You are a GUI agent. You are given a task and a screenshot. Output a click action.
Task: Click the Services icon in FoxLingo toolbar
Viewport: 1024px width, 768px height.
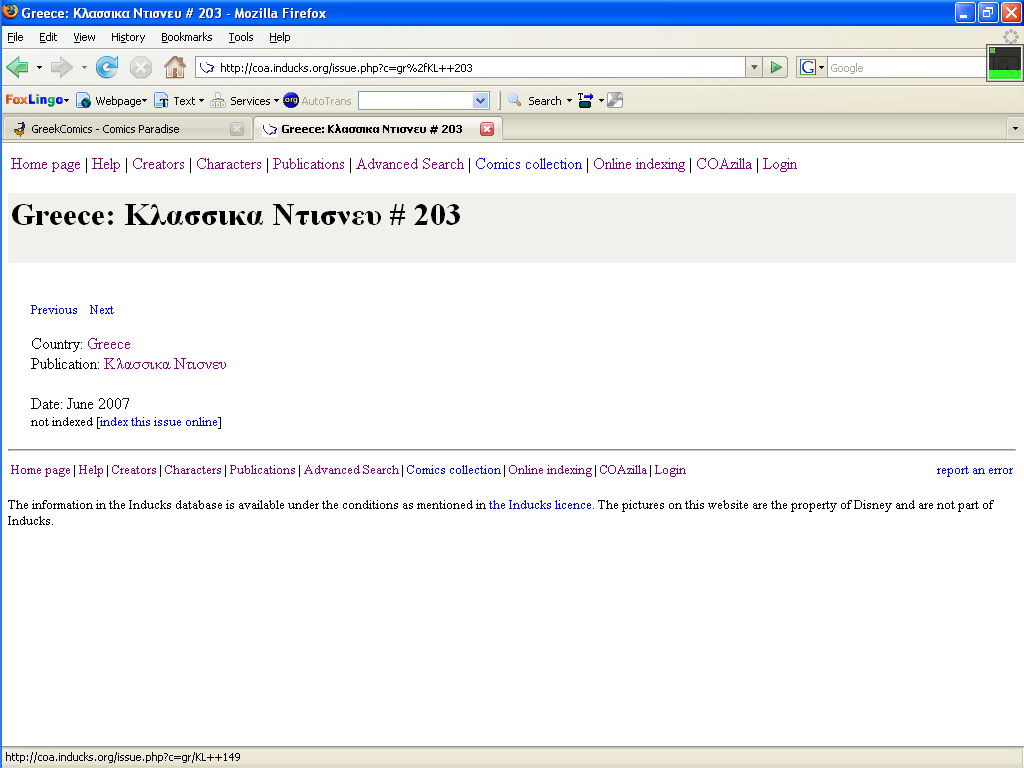(x=218, y=101)
